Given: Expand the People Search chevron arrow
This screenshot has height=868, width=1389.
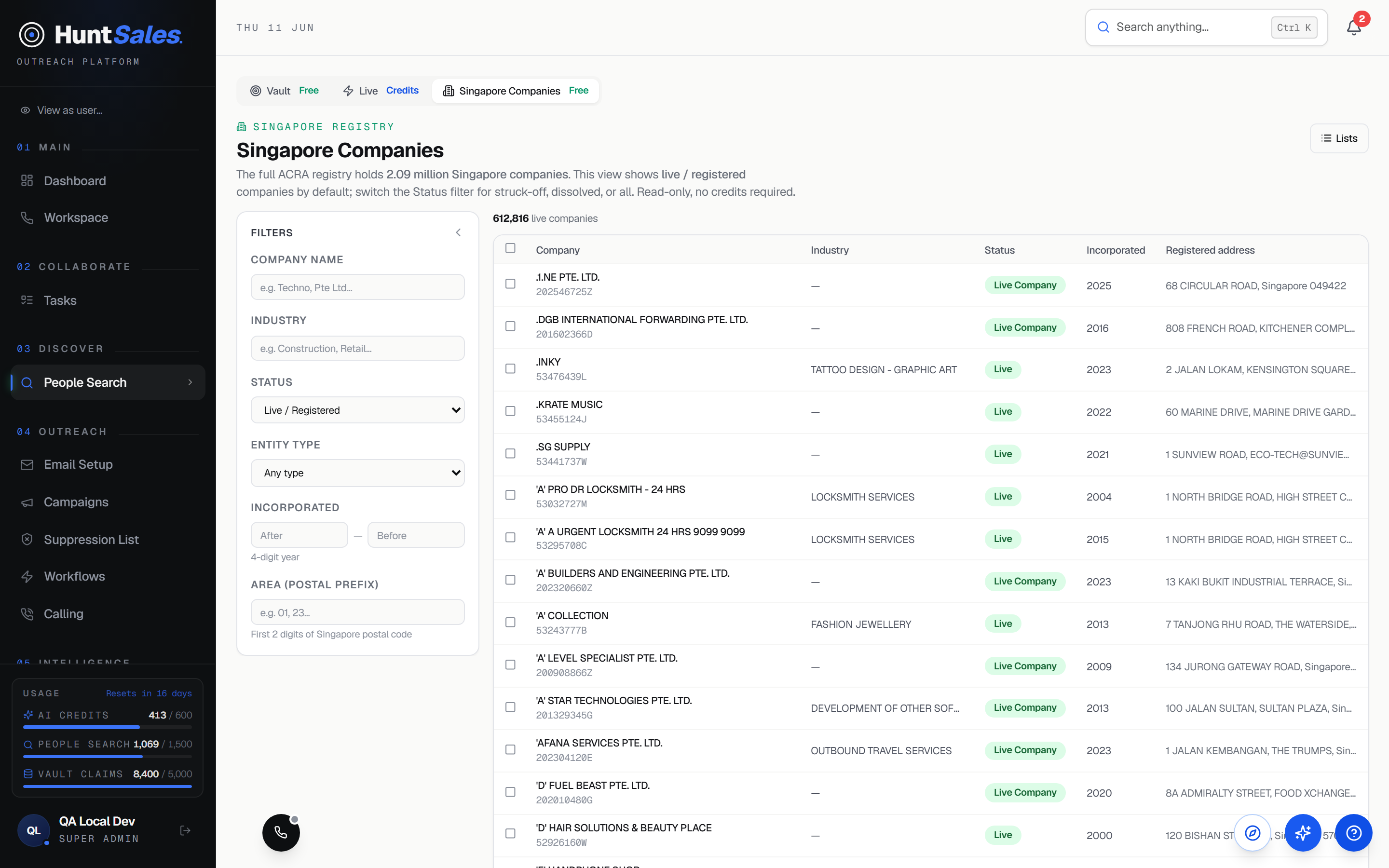Looking at the screenshot, I should pos(190,382).
